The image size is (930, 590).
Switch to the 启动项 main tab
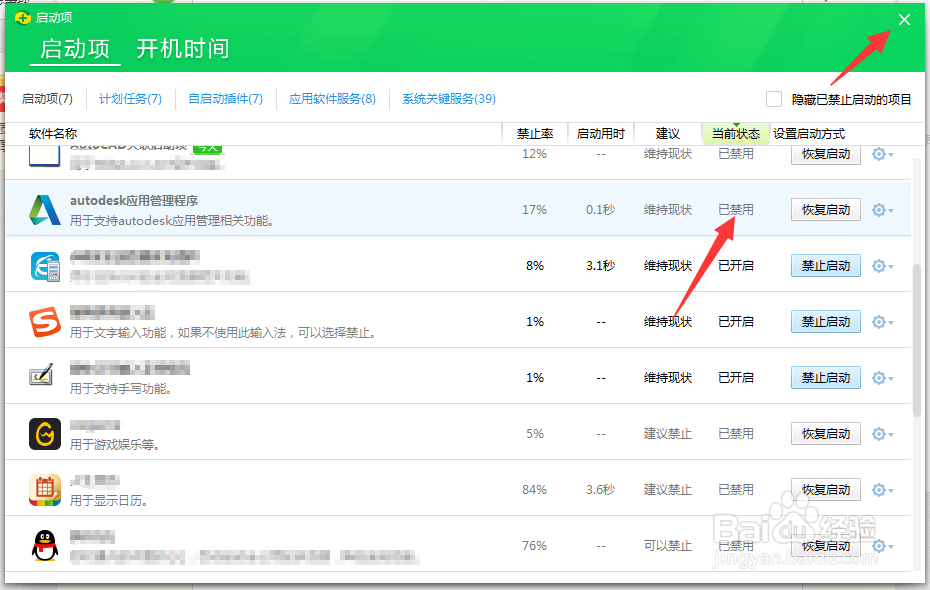click(75, 49)
